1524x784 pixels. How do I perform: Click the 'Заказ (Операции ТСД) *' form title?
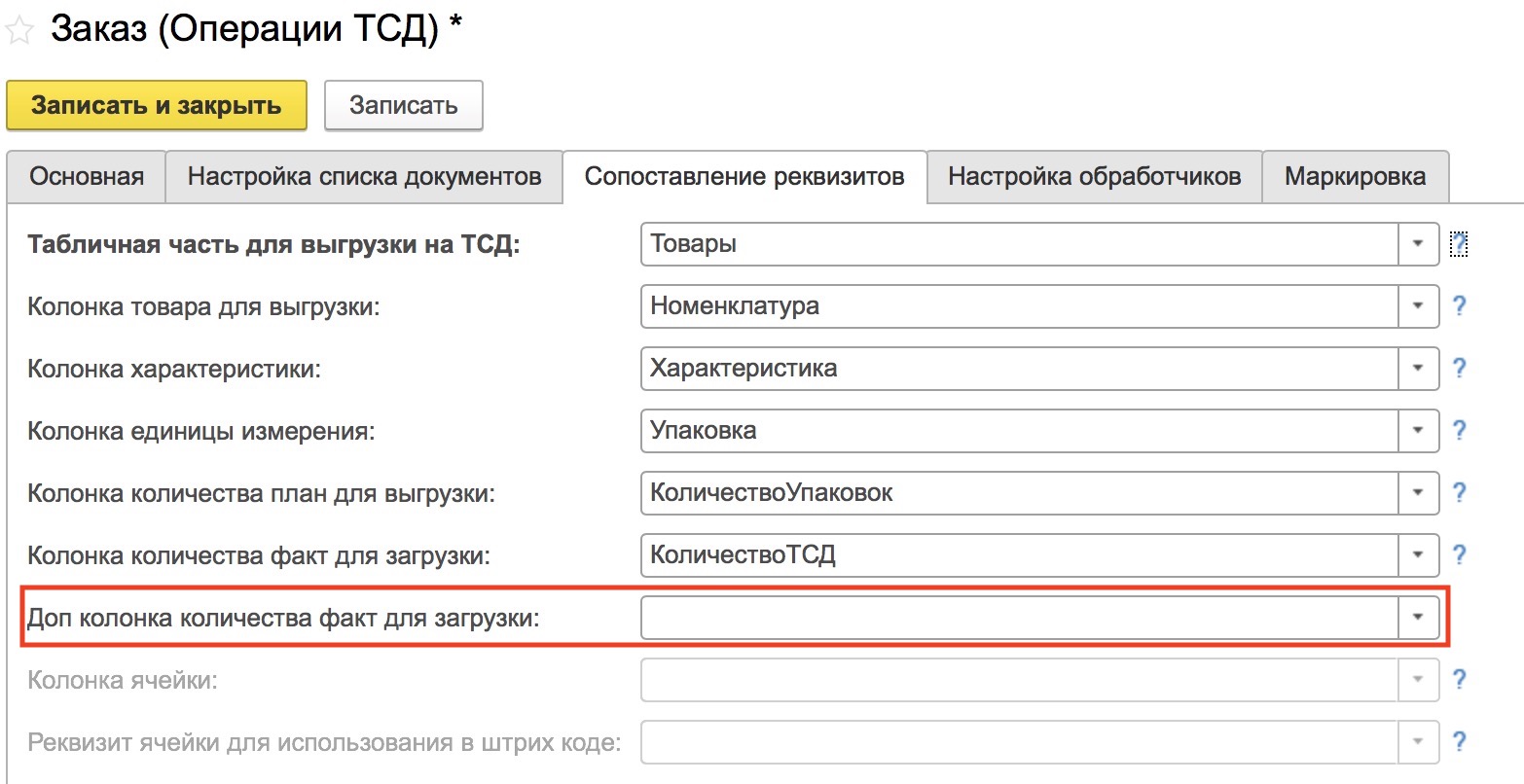[257, 30]
